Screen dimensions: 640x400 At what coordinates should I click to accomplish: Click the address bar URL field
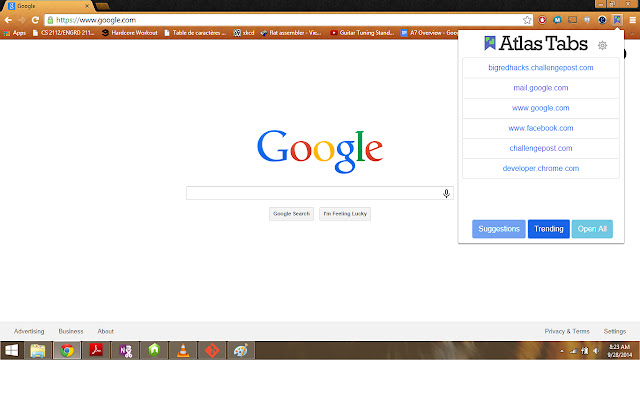pyautogui.click(x=288, y=20)
